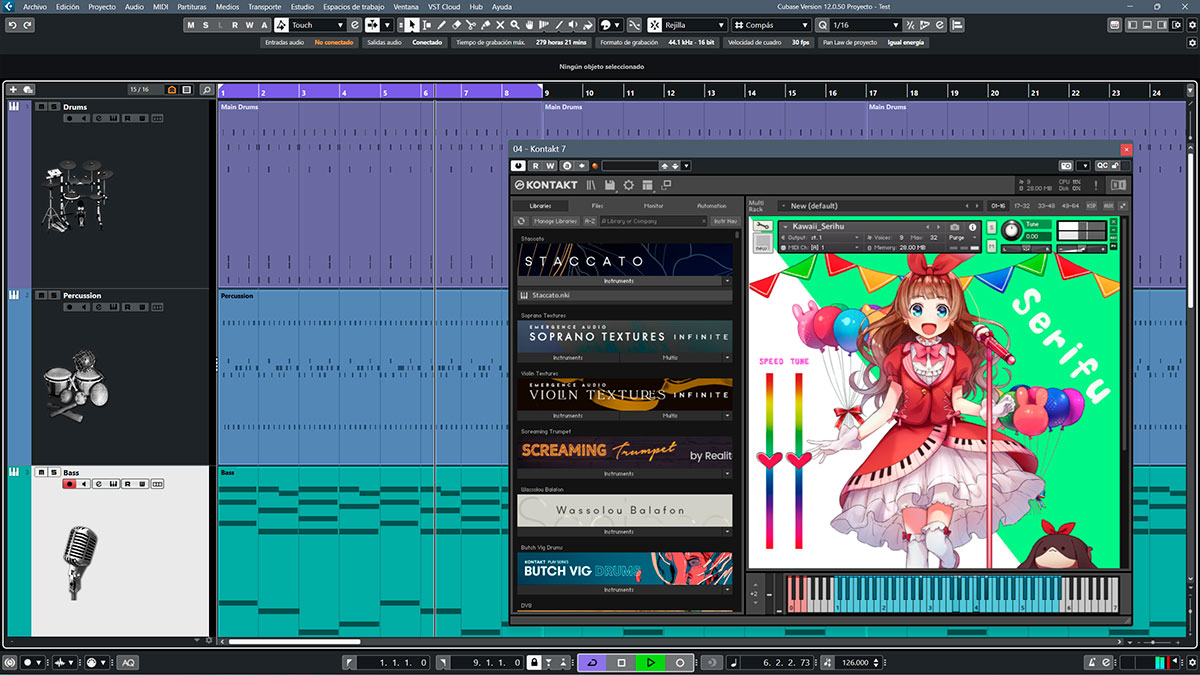Select the Object Selection arrow tool
Viewport: 1200px width, 675px height.
click(411, 25)
